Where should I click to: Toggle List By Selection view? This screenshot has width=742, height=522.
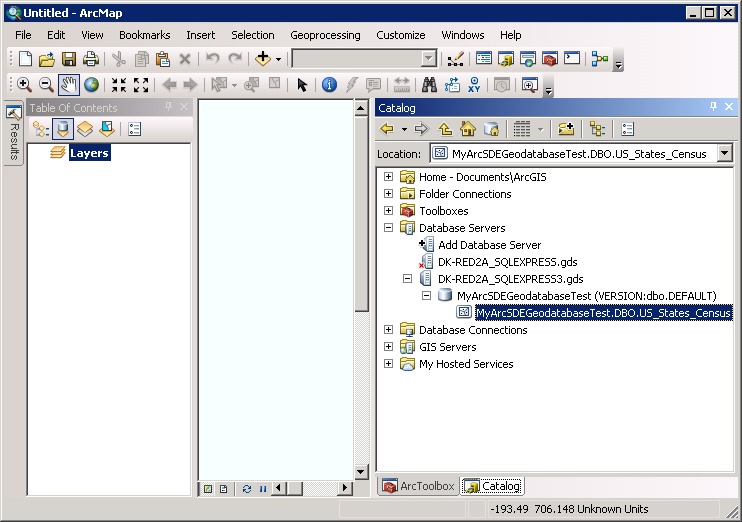(107, 129)
